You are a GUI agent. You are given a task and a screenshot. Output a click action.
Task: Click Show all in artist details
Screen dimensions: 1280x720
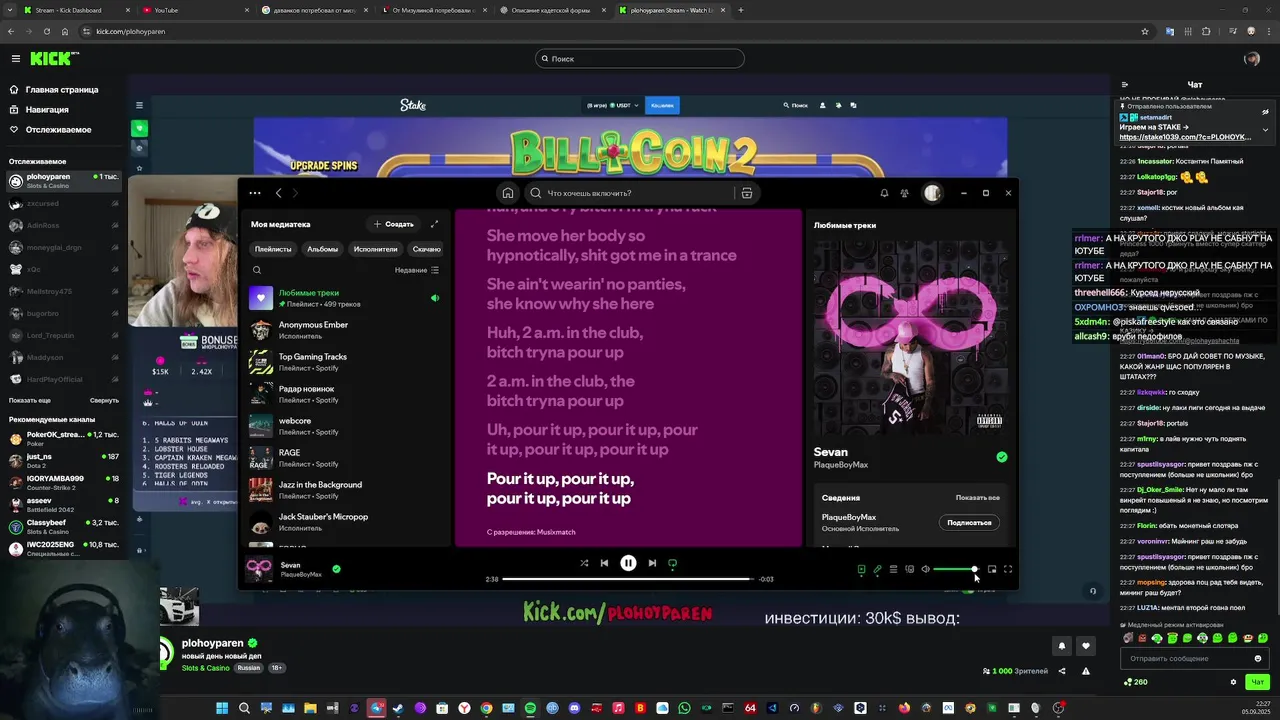(977, 497)
